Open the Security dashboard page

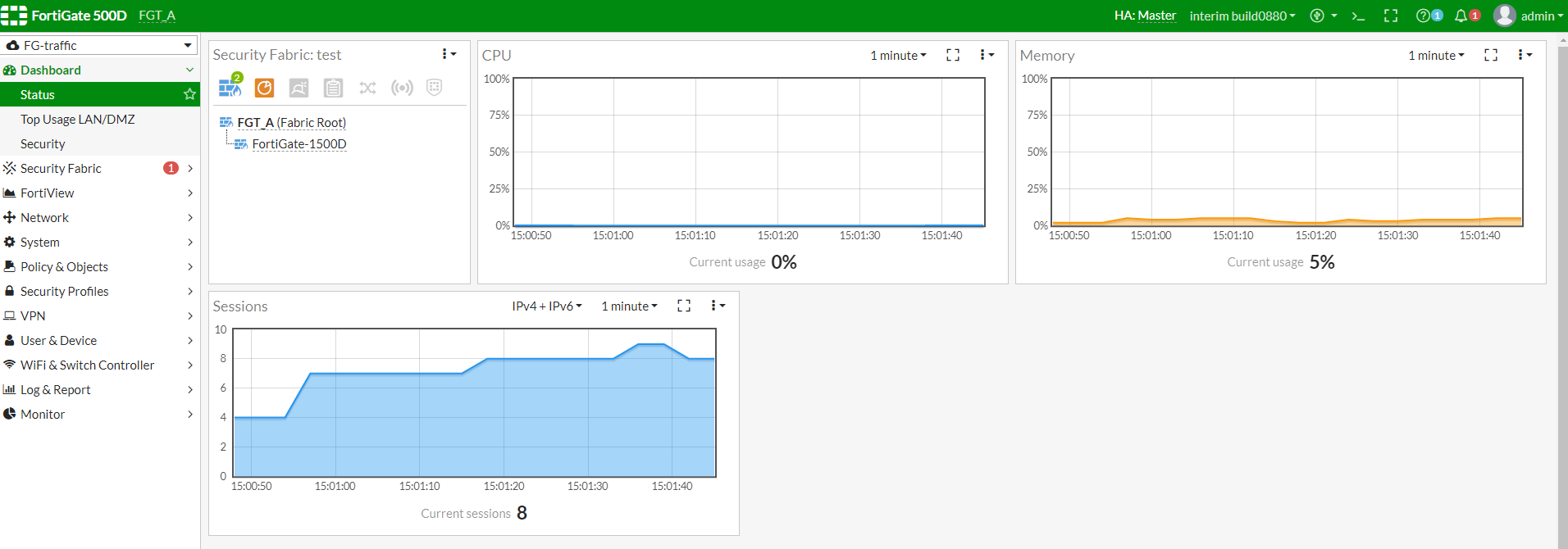click(x=99, y=143)
